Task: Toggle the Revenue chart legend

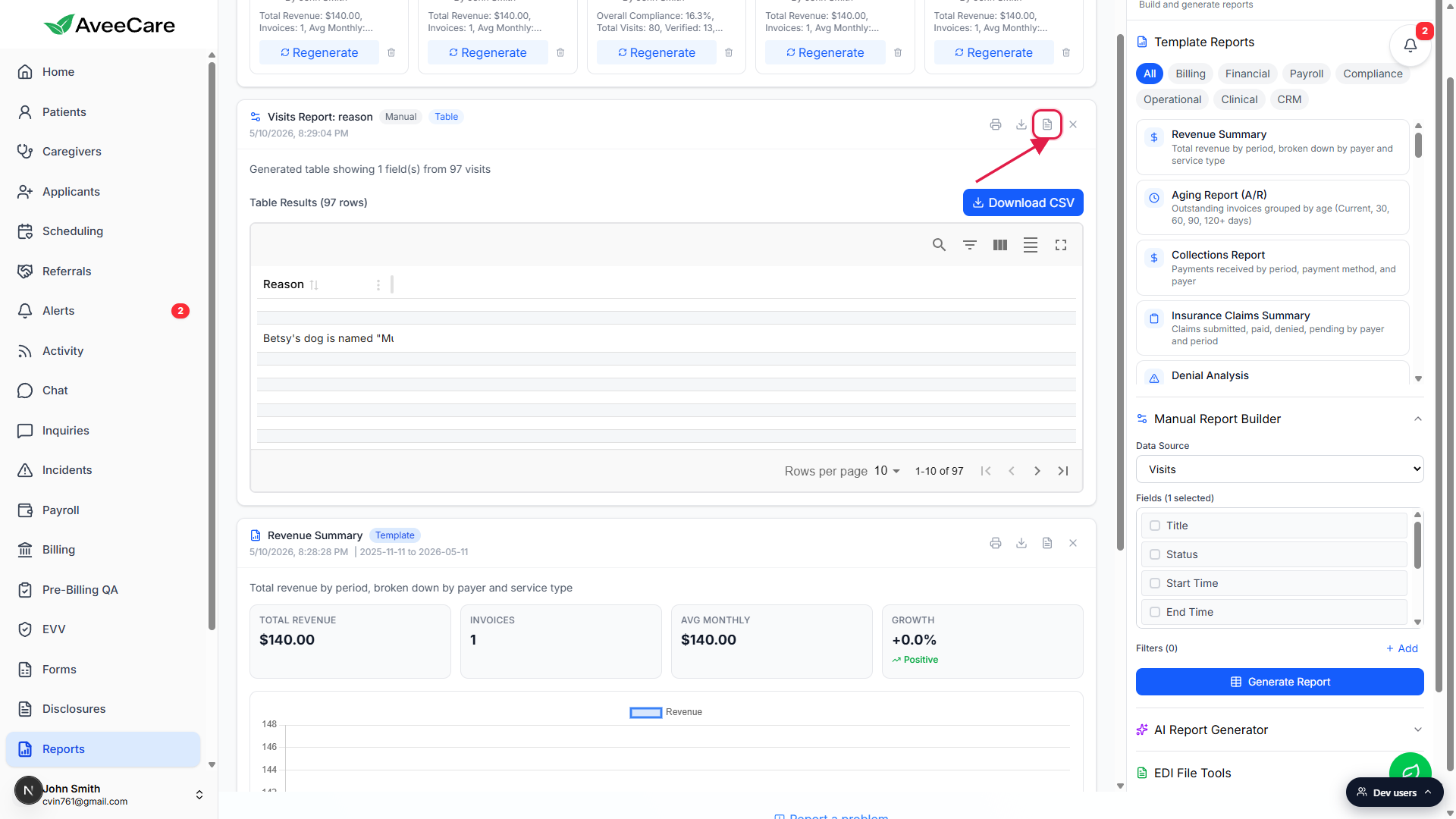Action: pyautogui.click(x=666, y=712)
